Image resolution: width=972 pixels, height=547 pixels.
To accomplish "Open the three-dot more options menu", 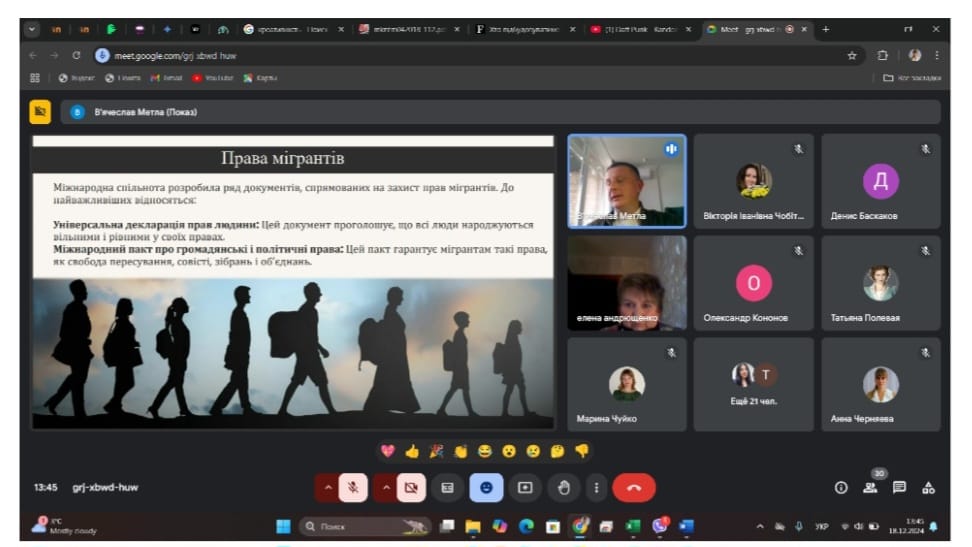I will coord(596,487).
